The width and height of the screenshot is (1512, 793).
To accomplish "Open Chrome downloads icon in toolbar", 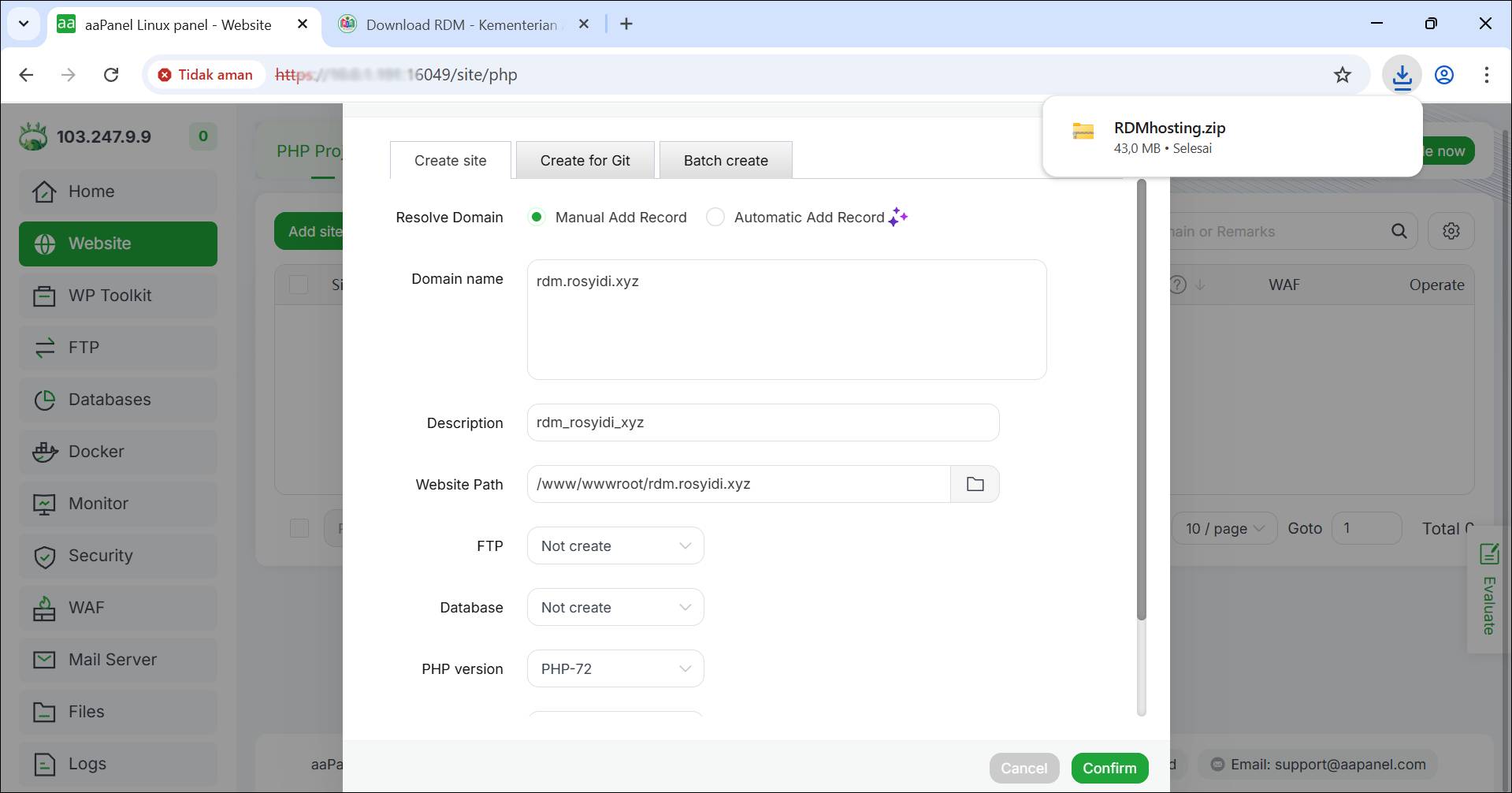I will (1402, 75).
